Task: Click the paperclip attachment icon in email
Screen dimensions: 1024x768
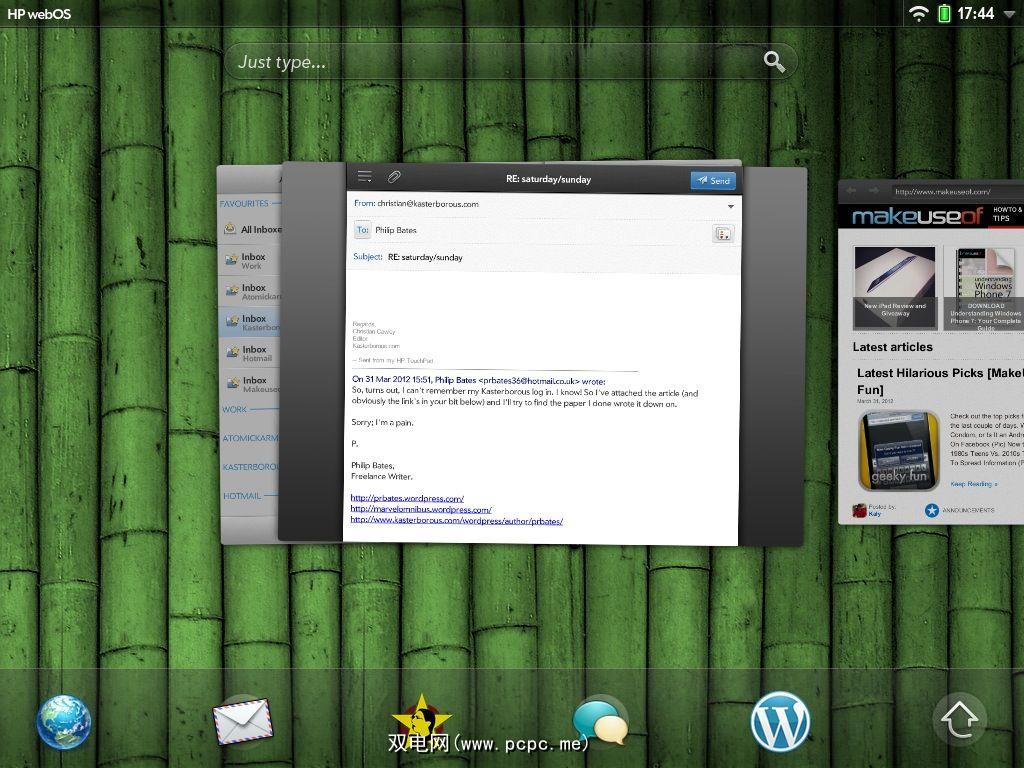Action: coord(394,177)
